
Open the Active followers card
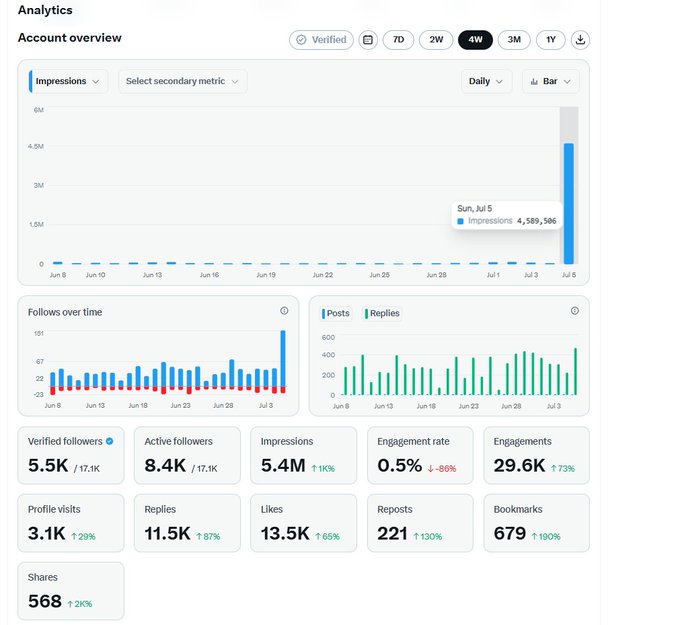(x=187, y=455)
